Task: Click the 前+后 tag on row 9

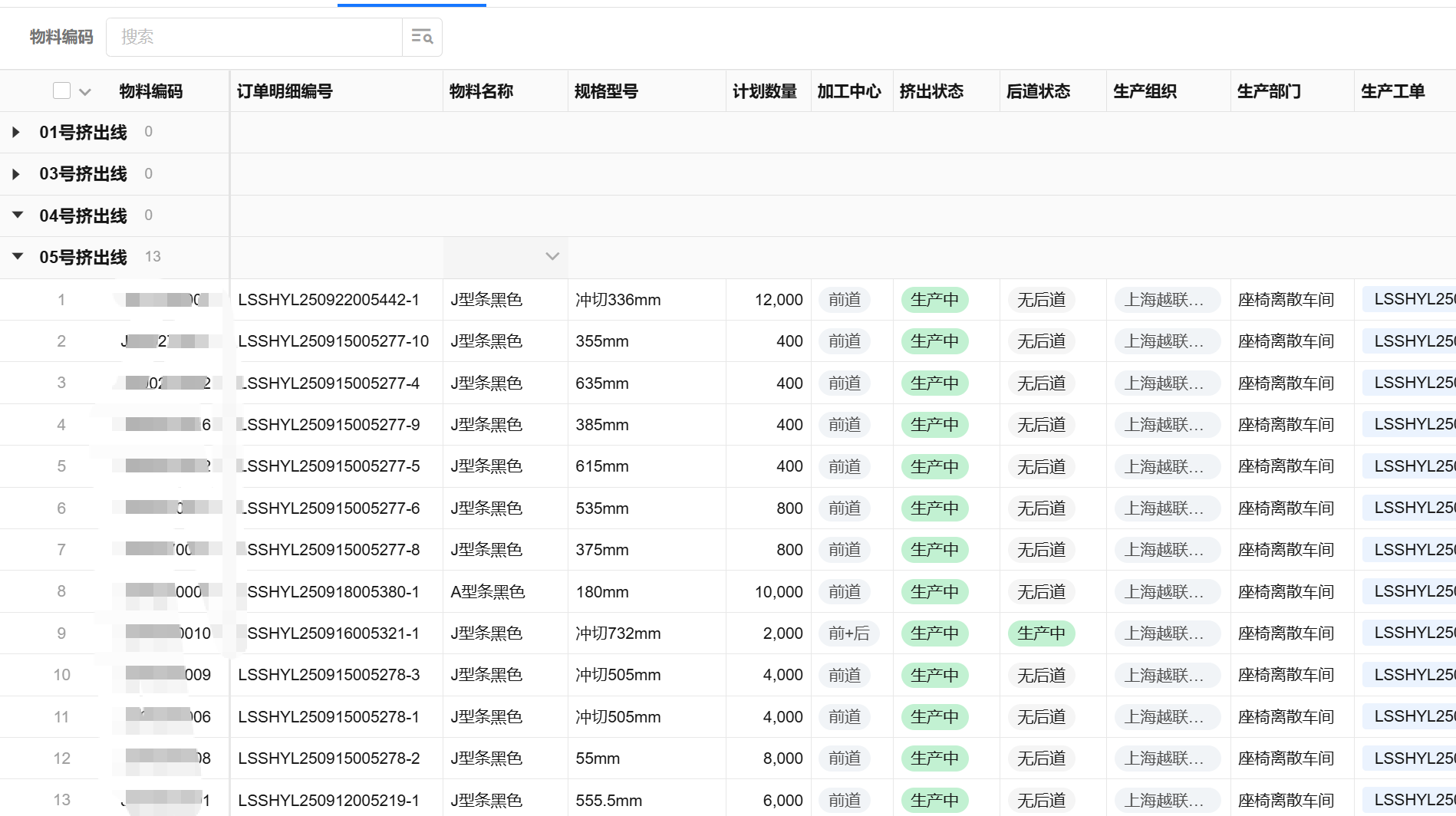Action: point(849,633)
